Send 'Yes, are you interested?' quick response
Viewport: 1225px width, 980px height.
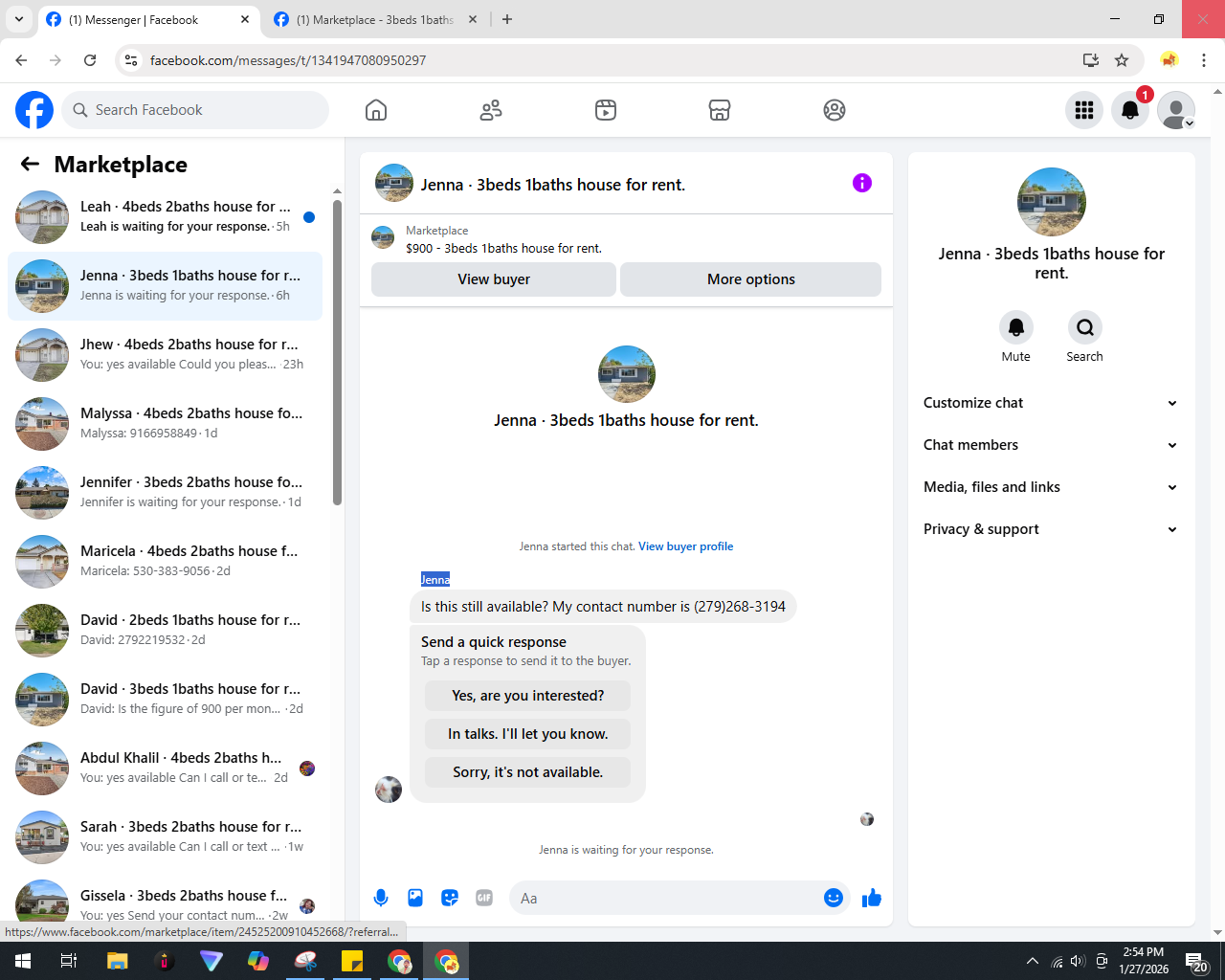[x=528, y=696]
